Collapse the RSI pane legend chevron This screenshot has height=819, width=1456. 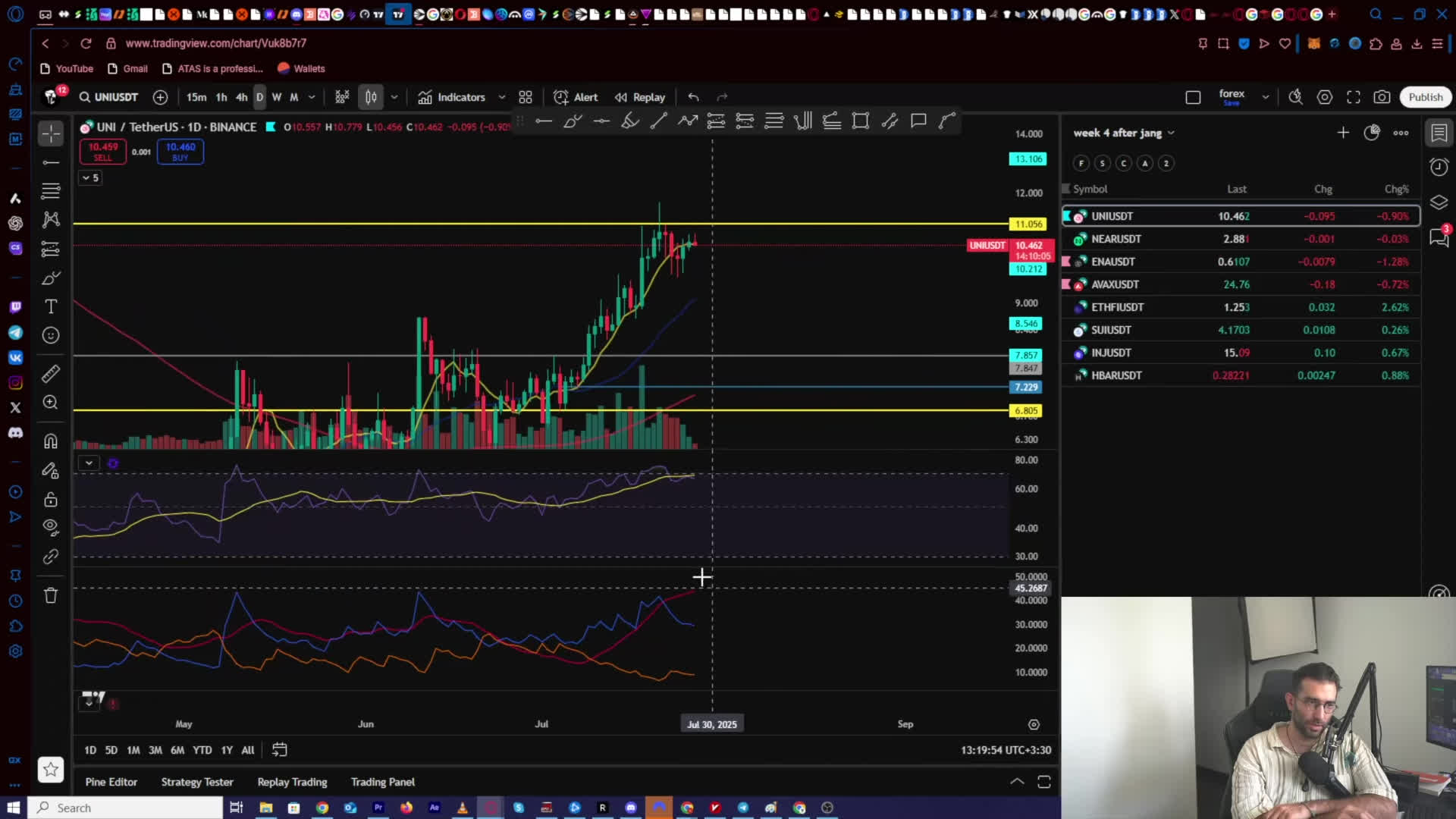[89, 463]
